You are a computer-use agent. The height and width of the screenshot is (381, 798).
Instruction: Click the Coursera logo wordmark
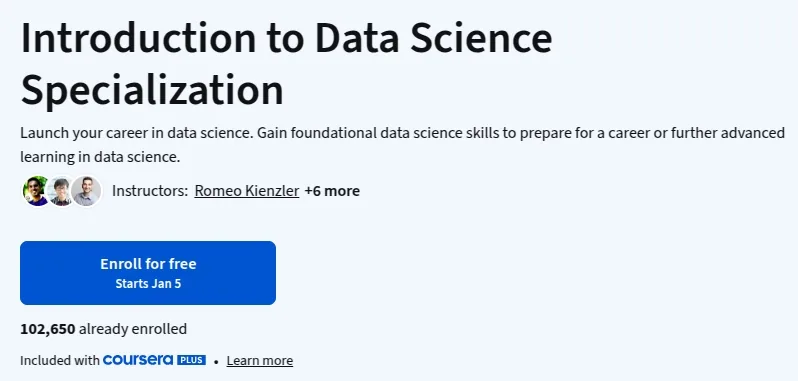138,360
